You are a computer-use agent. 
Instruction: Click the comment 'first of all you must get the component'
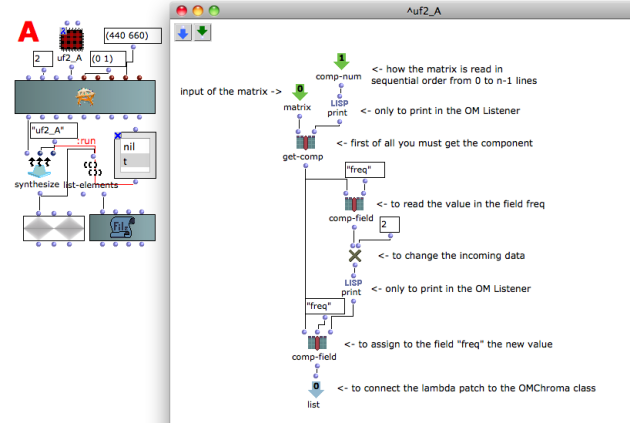coord(435,143)
